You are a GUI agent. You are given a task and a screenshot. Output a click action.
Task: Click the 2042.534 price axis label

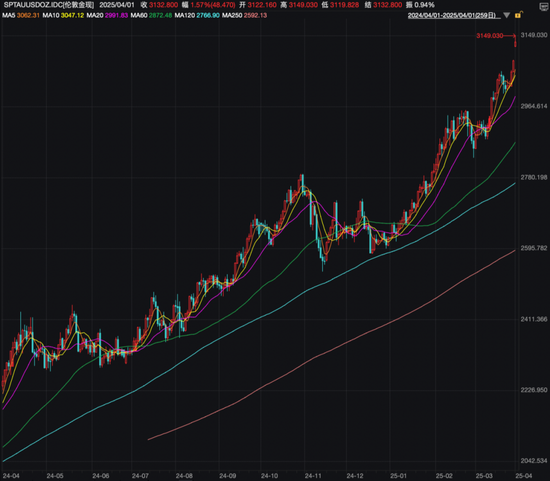(x=534, y=460)
